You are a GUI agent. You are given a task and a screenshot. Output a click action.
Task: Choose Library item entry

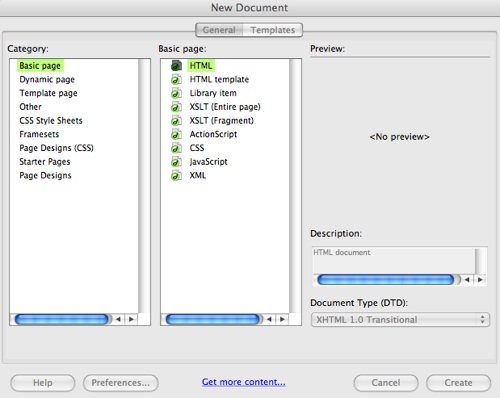coord(213,93)
